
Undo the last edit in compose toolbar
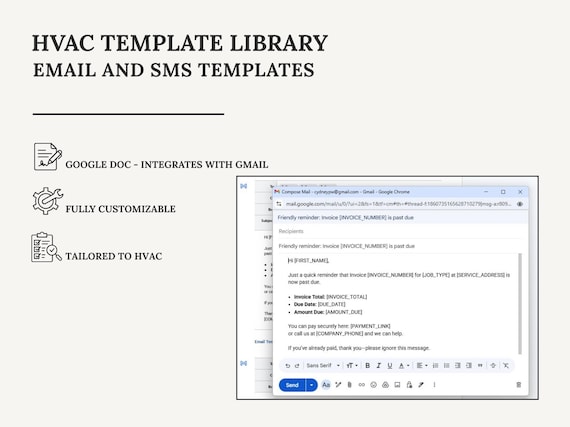coord(288,366)
